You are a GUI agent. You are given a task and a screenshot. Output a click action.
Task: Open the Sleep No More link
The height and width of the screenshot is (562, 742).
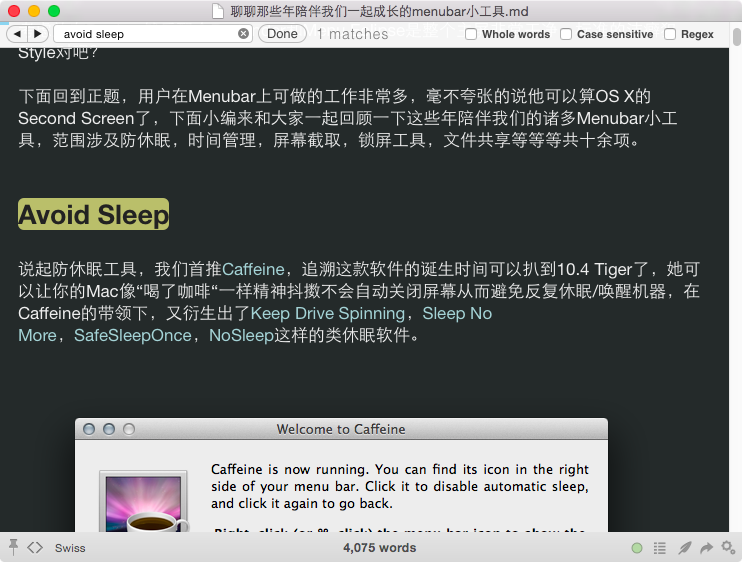tap(457, 314)
